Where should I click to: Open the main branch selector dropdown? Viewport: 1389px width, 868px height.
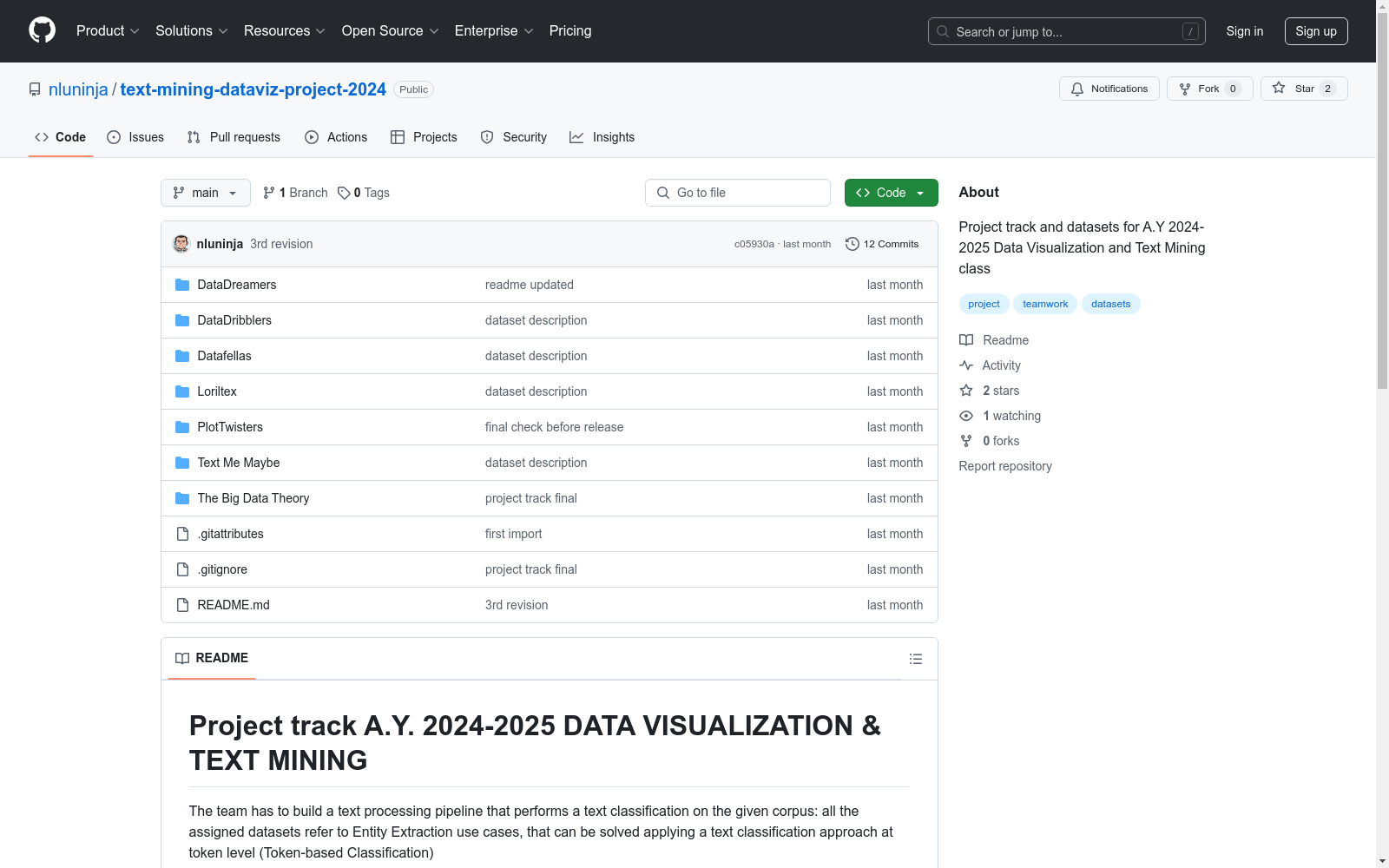[x=206, y=193]
